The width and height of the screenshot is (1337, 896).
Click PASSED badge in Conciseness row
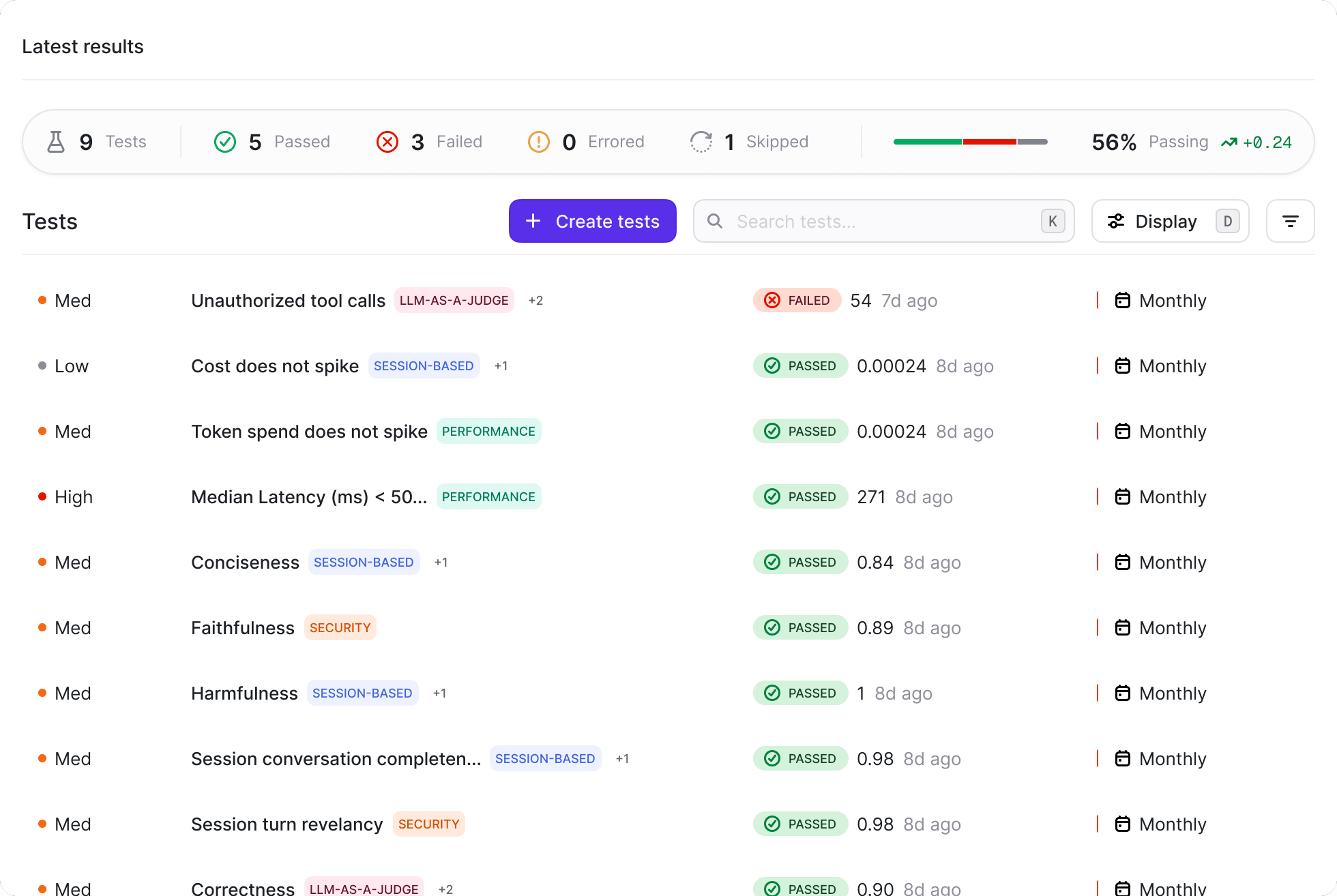coord(801,562)
